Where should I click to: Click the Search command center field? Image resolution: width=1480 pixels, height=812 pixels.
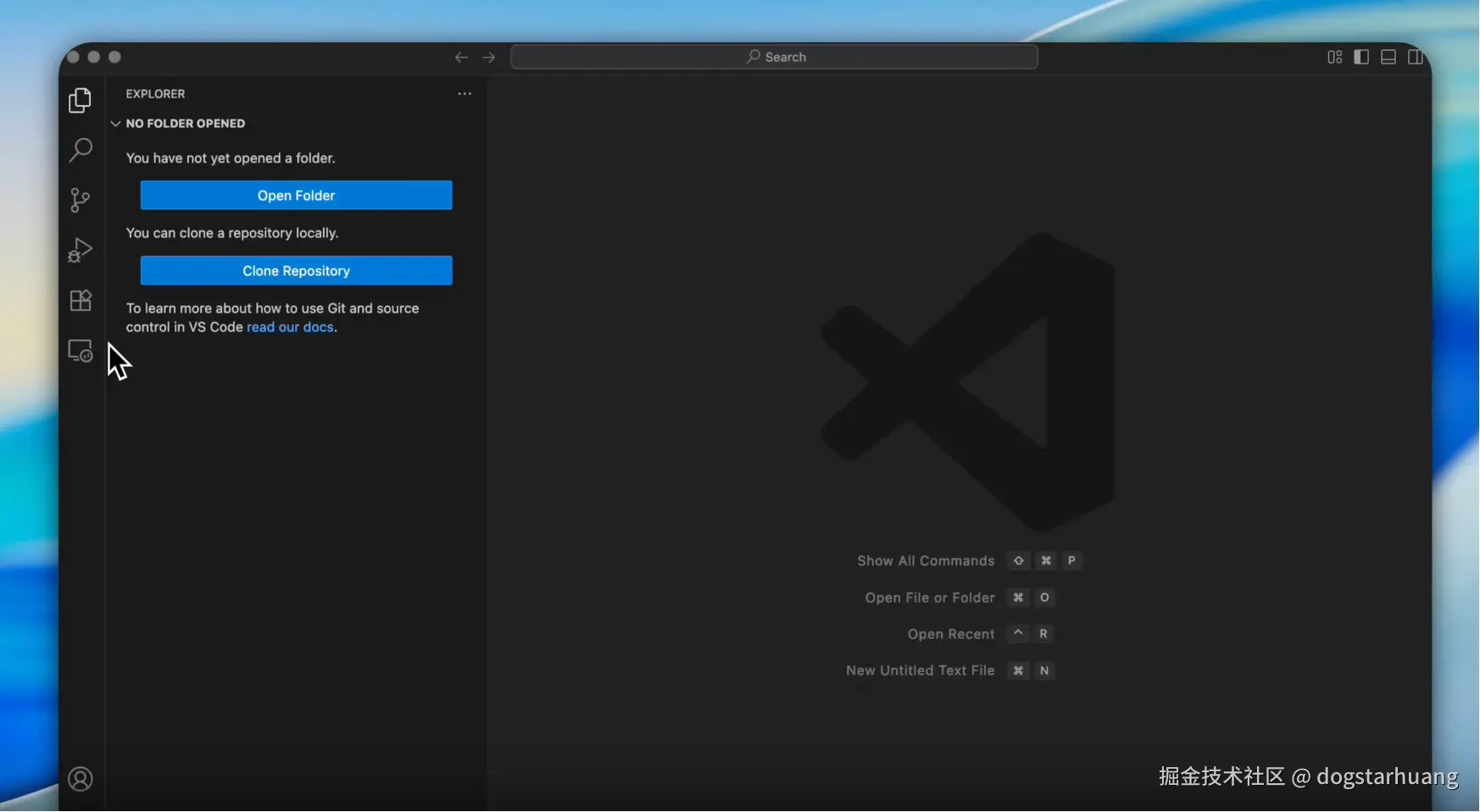774,57
